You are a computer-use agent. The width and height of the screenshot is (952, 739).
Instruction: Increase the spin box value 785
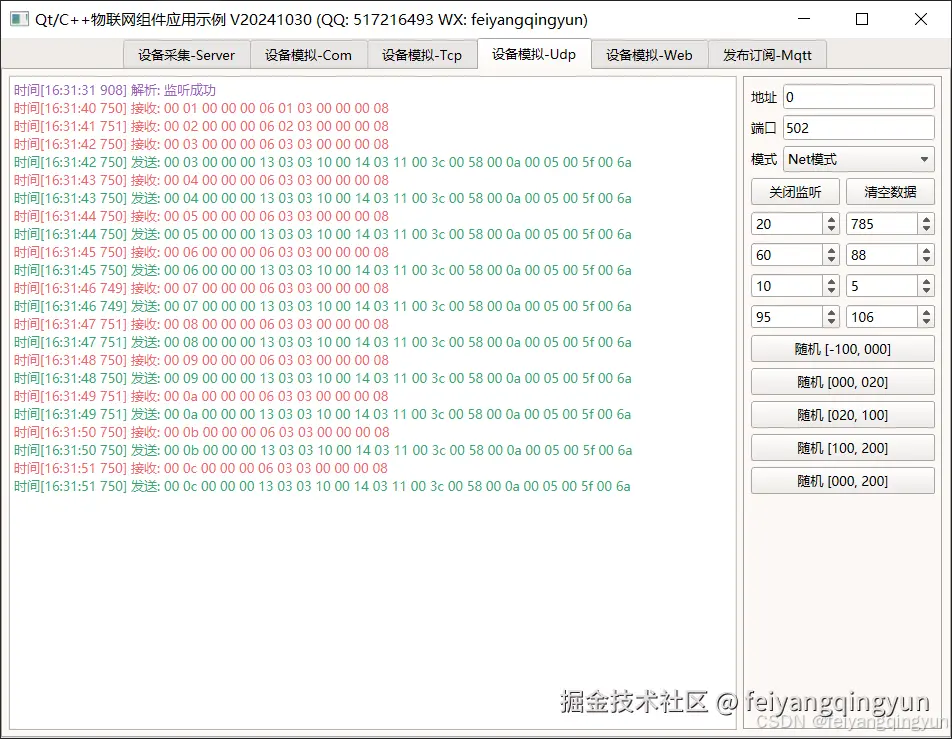tap(926, 219)
